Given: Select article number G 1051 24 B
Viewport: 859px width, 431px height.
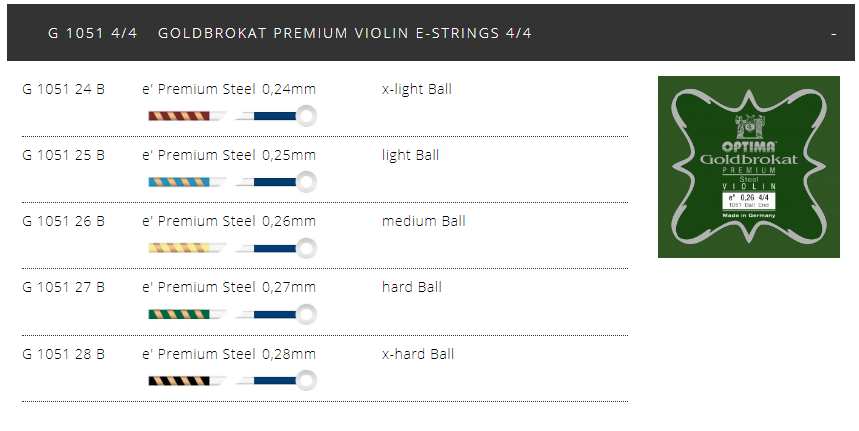Looking at the screenshot, I should click(x=63, y=89).
